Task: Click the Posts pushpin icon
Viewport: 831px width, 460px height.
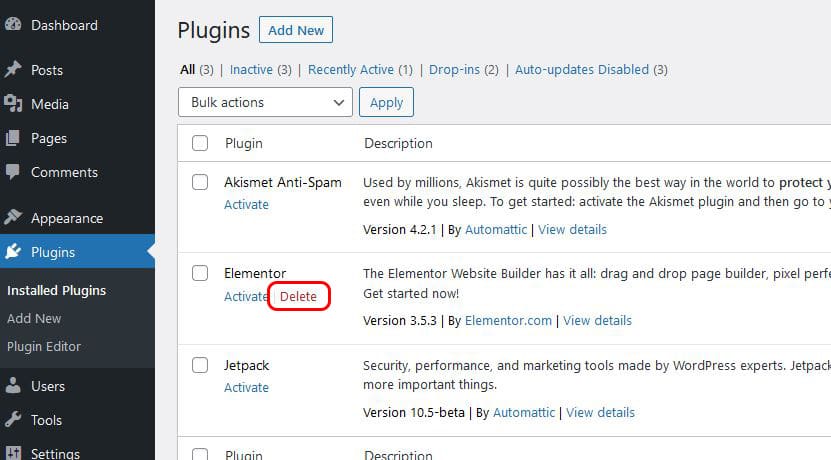Action: point(14,70)
